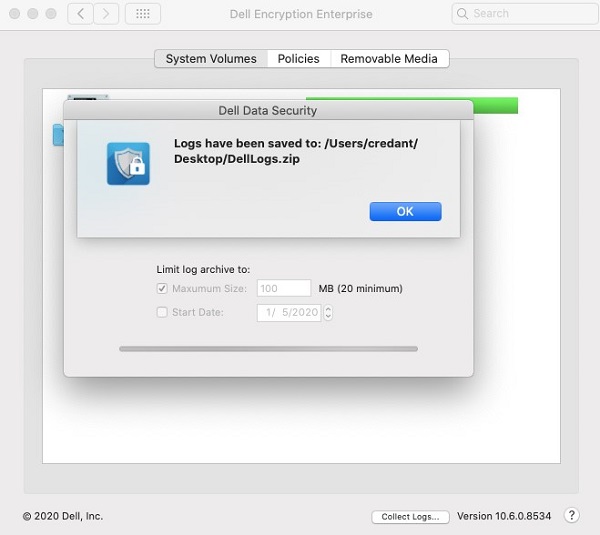This screenshot has width=600, height=535.
Task: Click the © 2020 Dell, Inc. text
Action: (x=63, y=516)
